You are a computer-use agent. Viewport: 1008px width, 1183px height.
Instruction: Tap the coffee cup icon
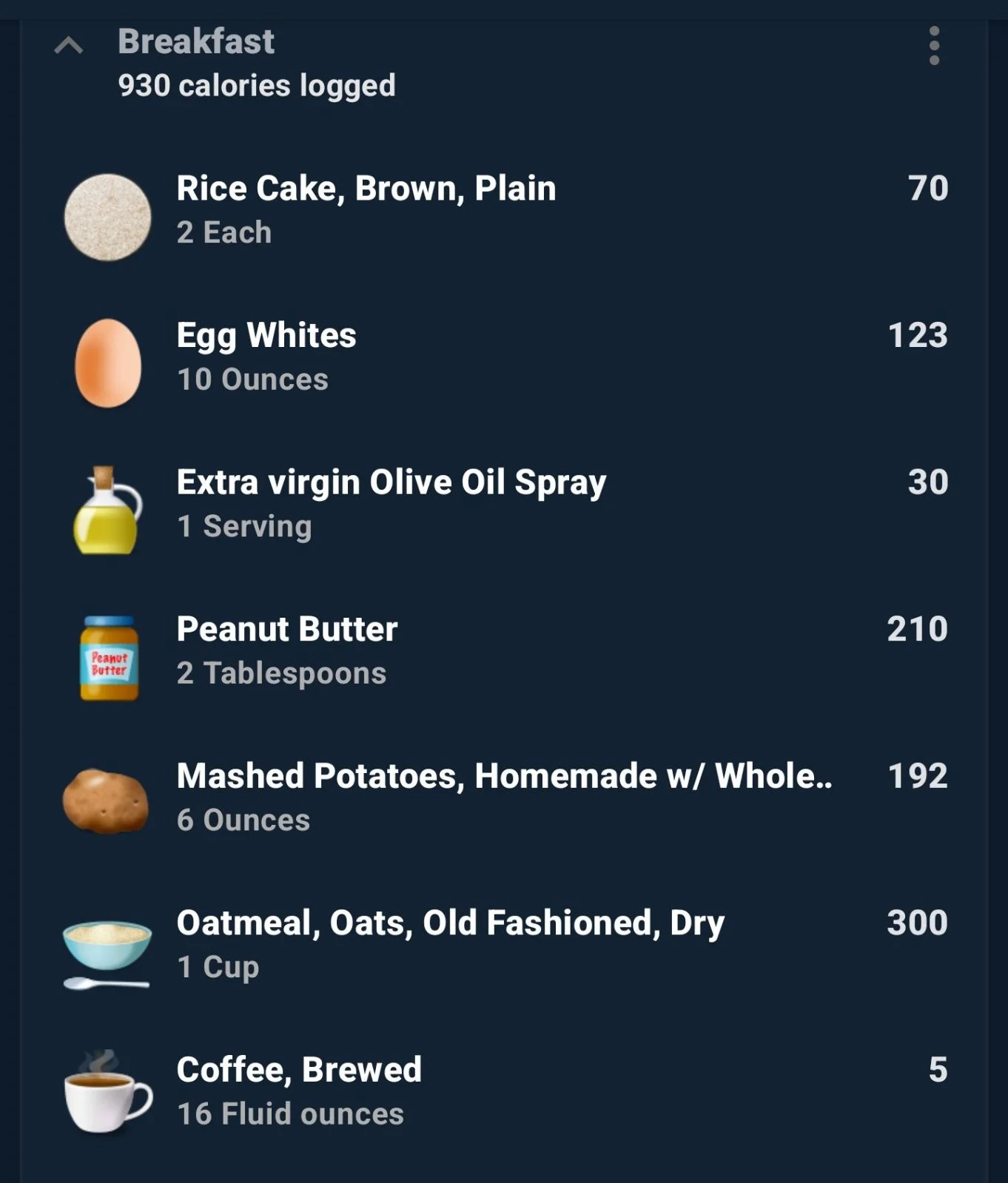[x=108, y=1092]
